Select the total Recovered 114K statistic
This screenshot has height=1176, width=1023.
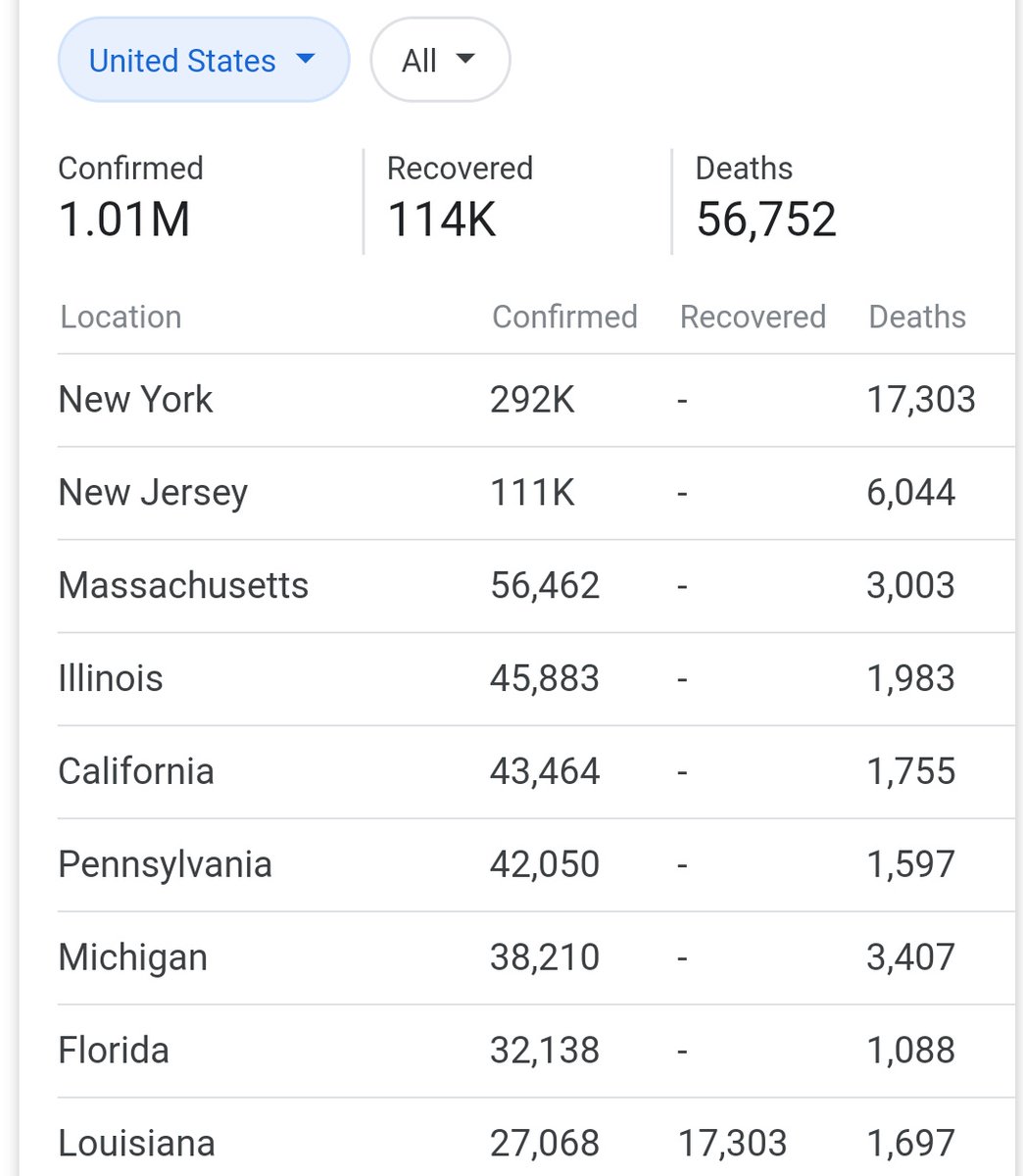(460, 199)
